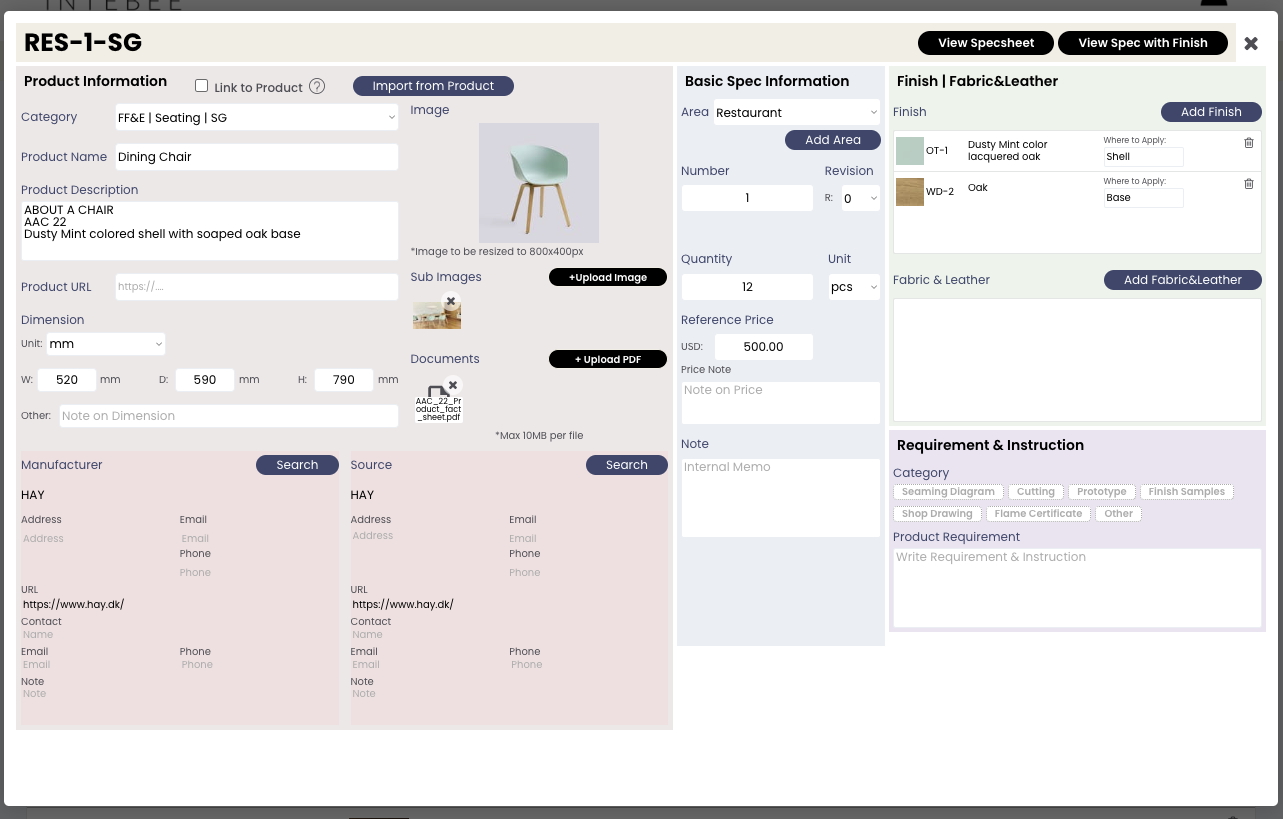Focus the Width dimension field
Screen dimensions: 1283x819
click(67, 380)
